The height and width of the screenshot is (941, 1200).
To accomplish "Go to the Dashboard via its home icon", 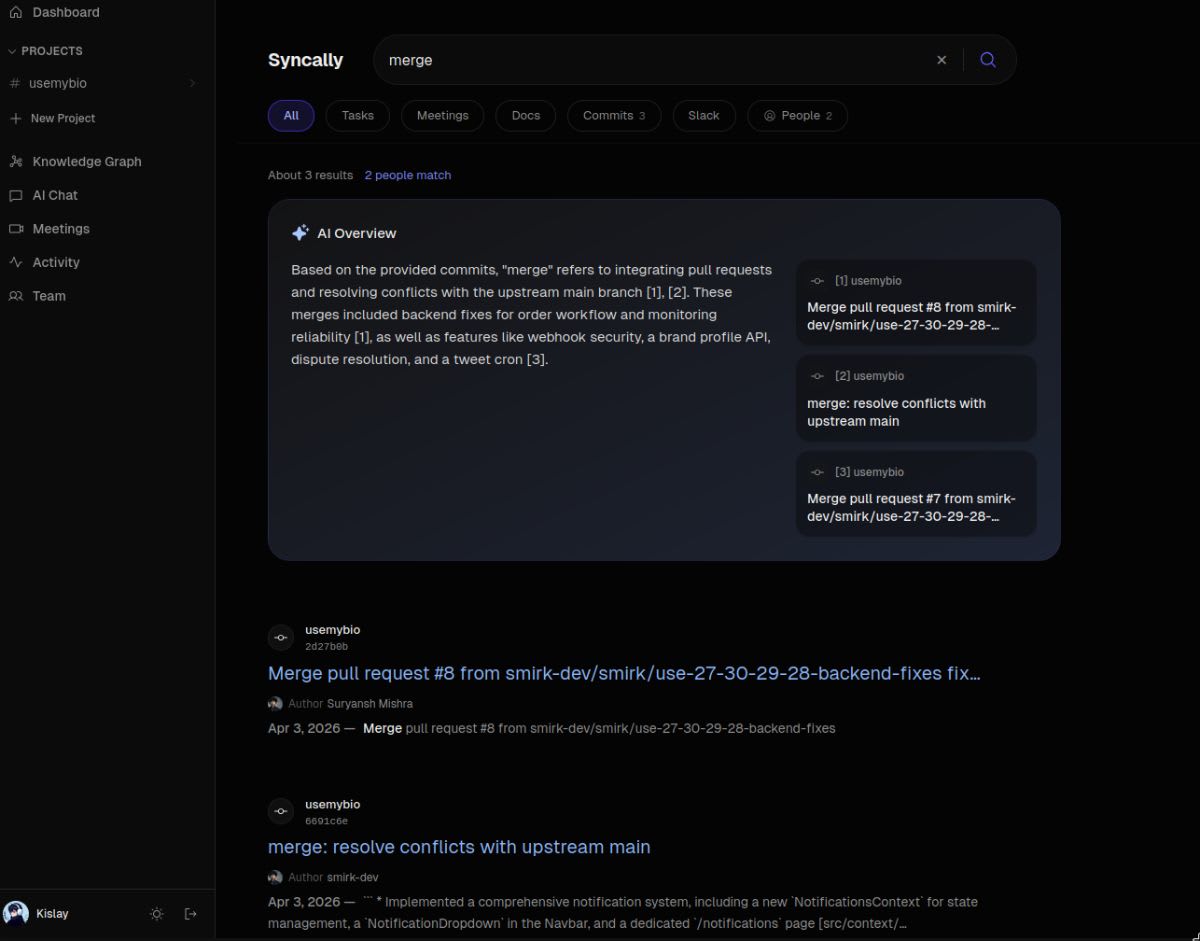I will click(x=16, y=12).
